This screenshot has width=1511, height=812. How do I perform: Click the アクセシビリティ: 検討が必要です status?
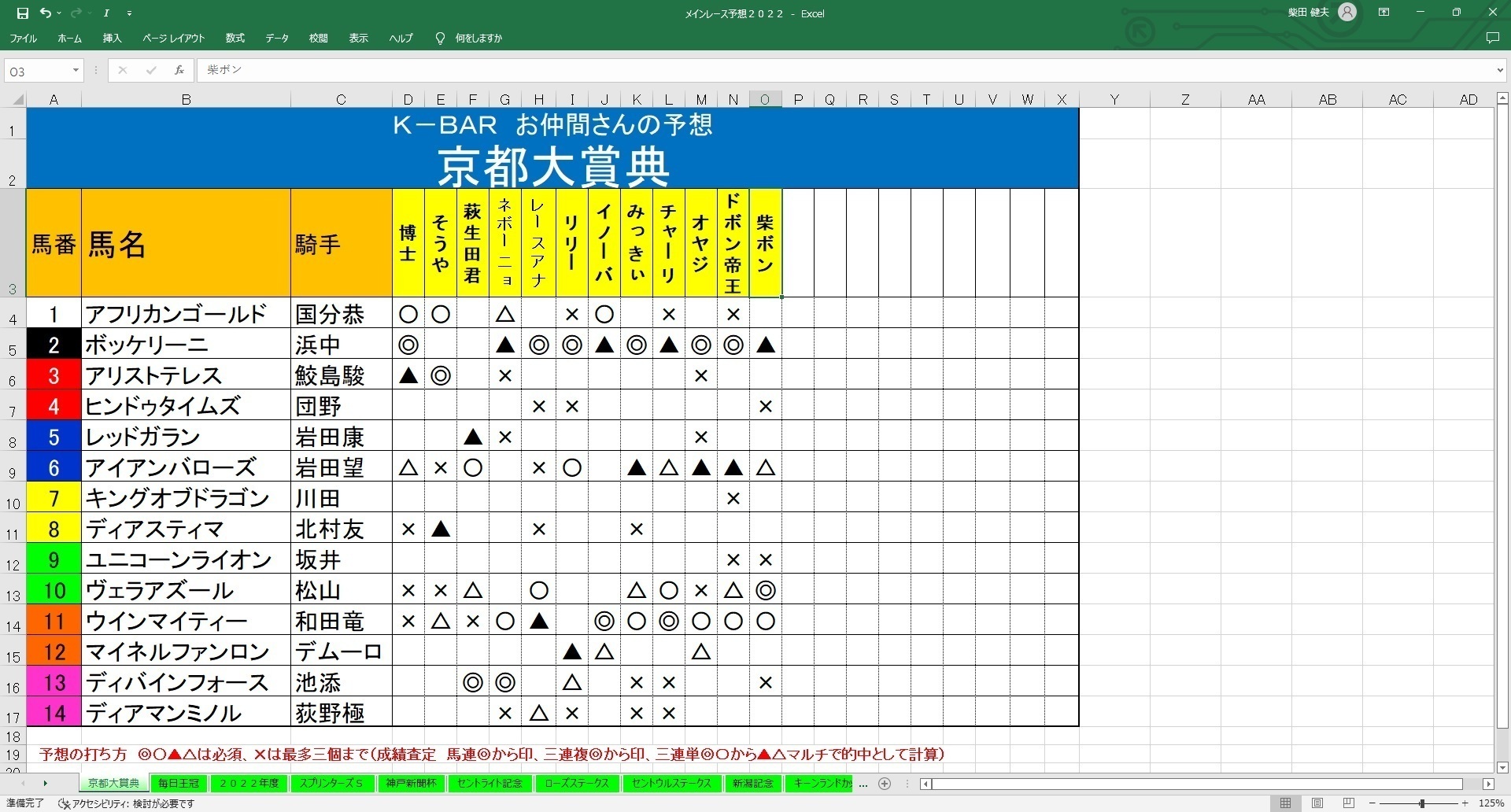click(126, 803)
